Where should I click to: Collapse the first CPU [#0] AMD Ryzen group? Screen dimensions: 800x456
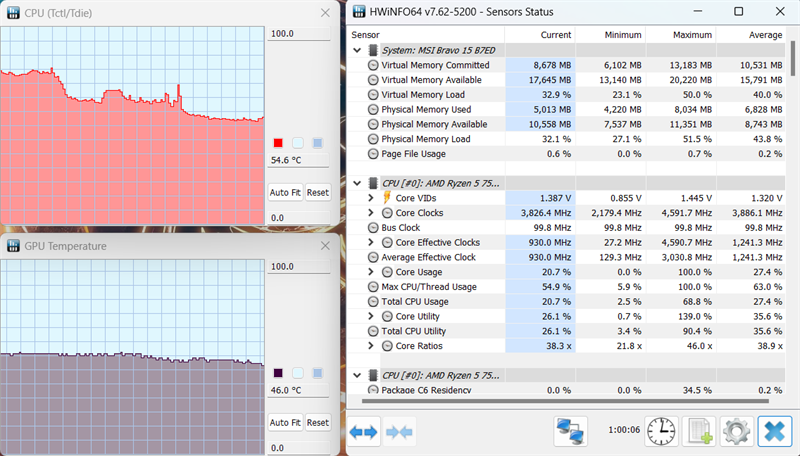(x=357, y=183)
